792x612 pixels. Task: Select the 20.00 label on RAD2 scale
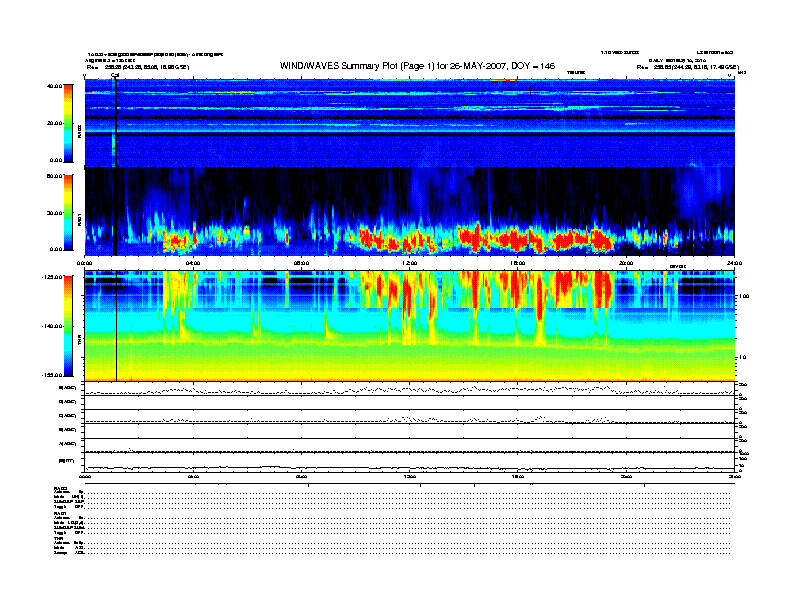coord(55,123)
